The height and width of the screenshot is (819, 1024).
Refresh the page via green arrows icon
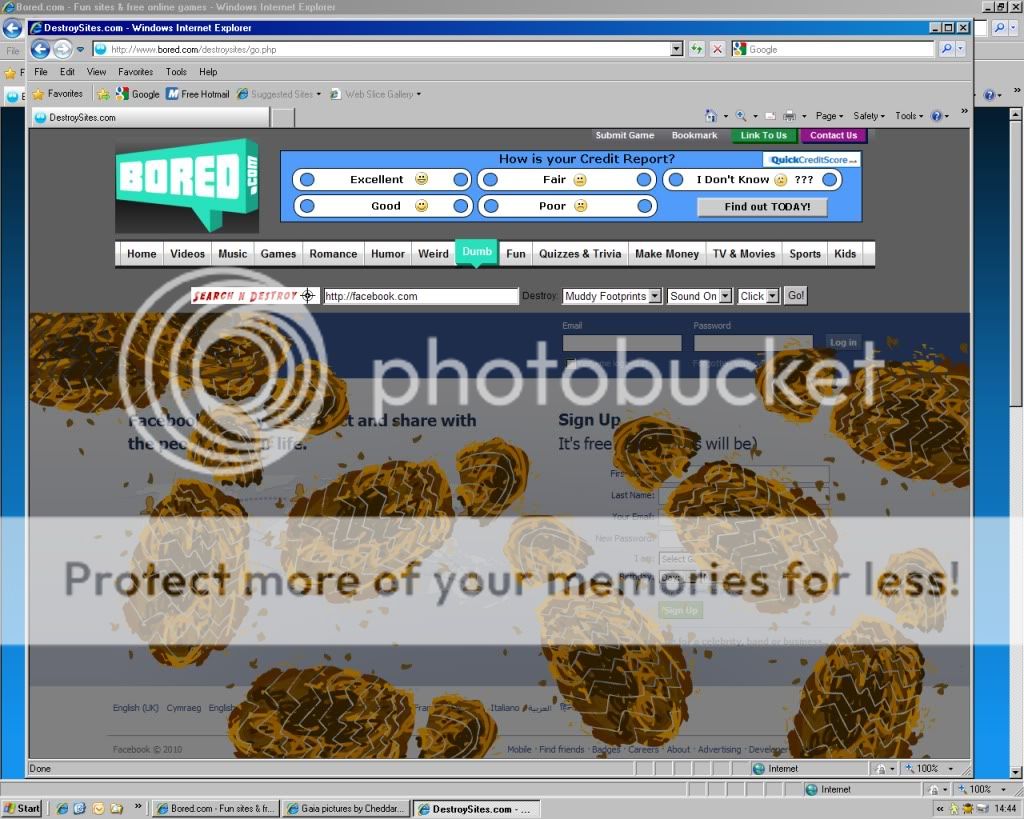coord(696,49)
